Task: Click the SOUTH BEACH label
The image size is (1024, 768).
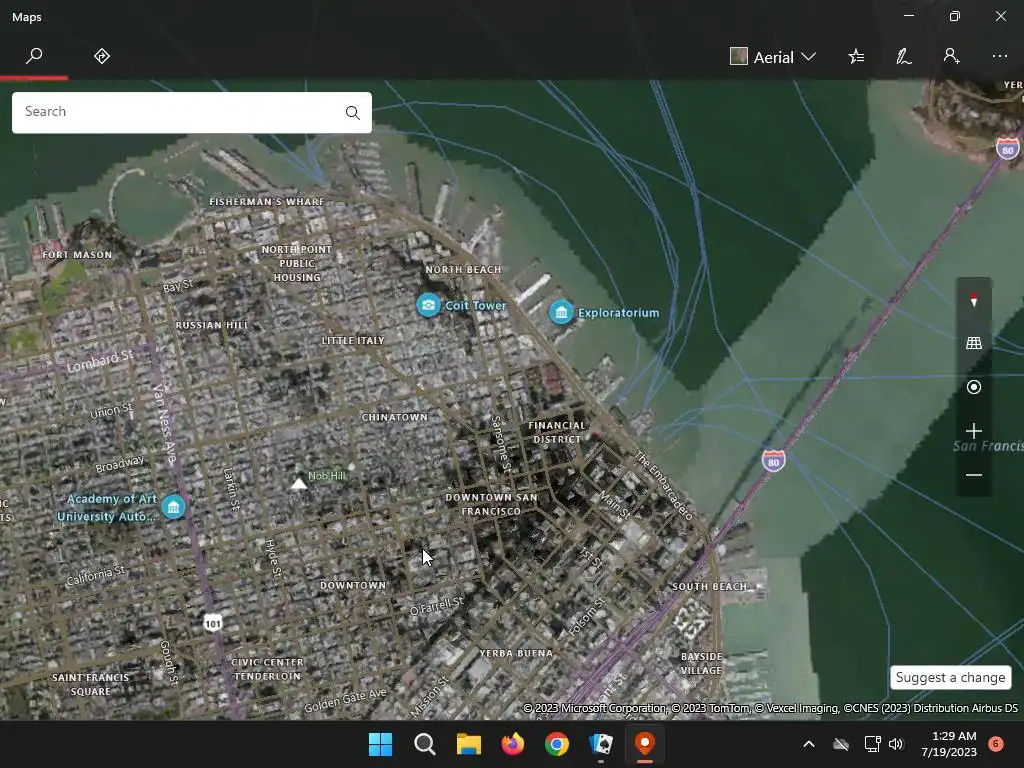Action: (709, 586)
